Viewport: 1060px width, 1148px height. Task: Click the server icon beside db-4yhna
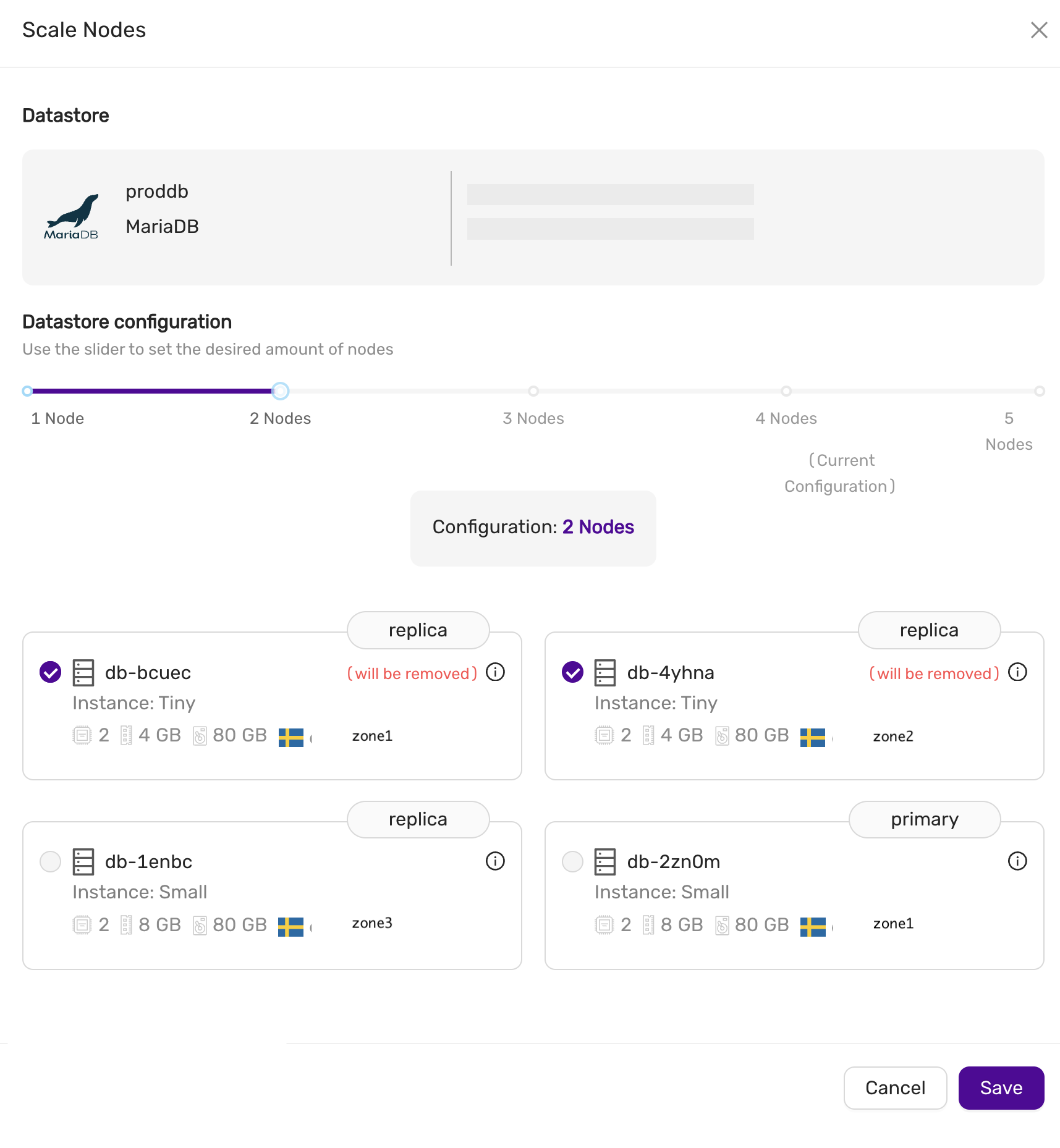pyautogui.click(x=604, y=672)
